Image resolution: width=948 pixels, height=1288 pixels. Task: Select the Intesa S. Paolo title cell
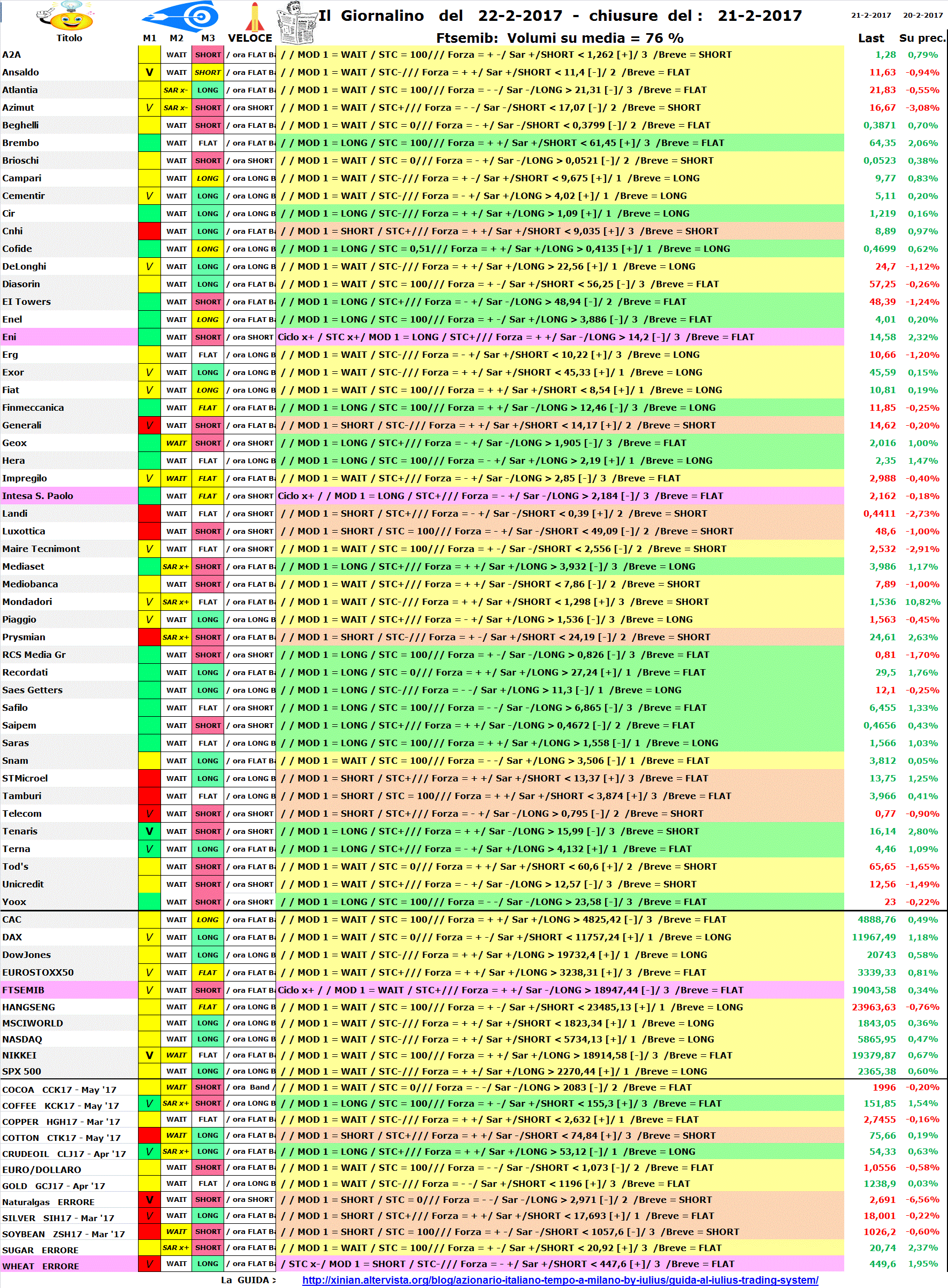pos(69,496)
